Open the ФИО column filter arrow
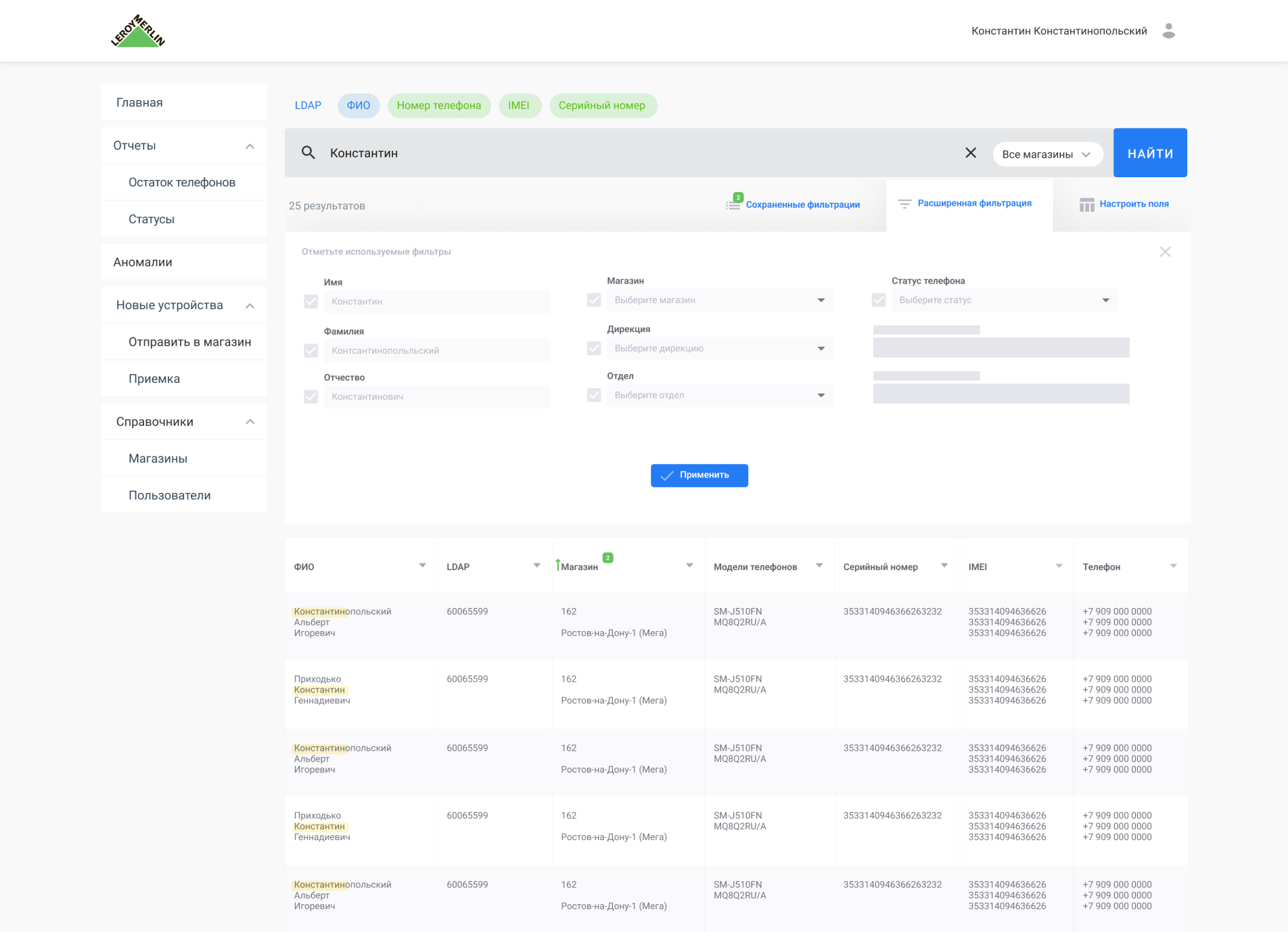This screenshot has height=932, width=1288. coord(422,565)
